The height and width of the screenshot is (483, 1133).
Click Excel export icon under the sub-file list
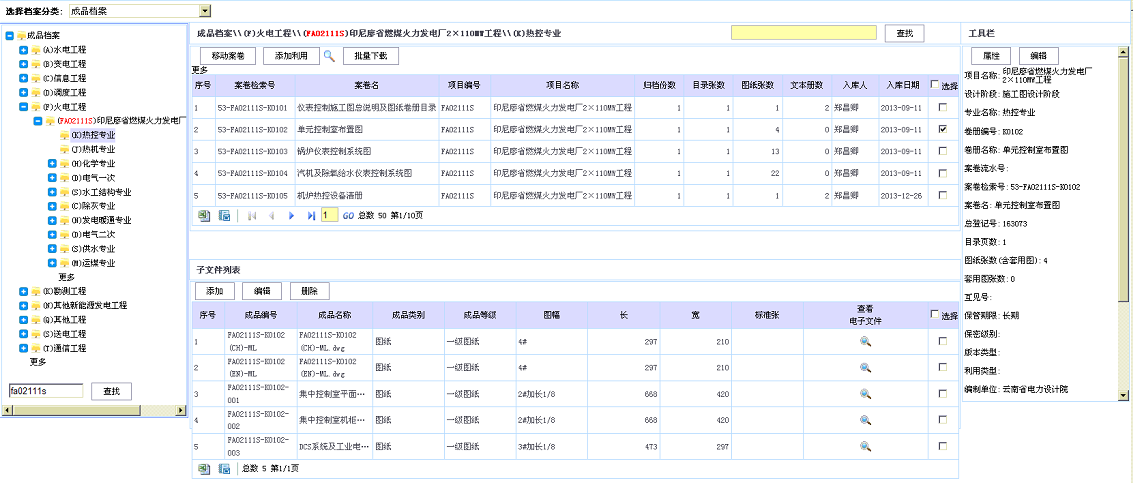(x=204, y=468)
